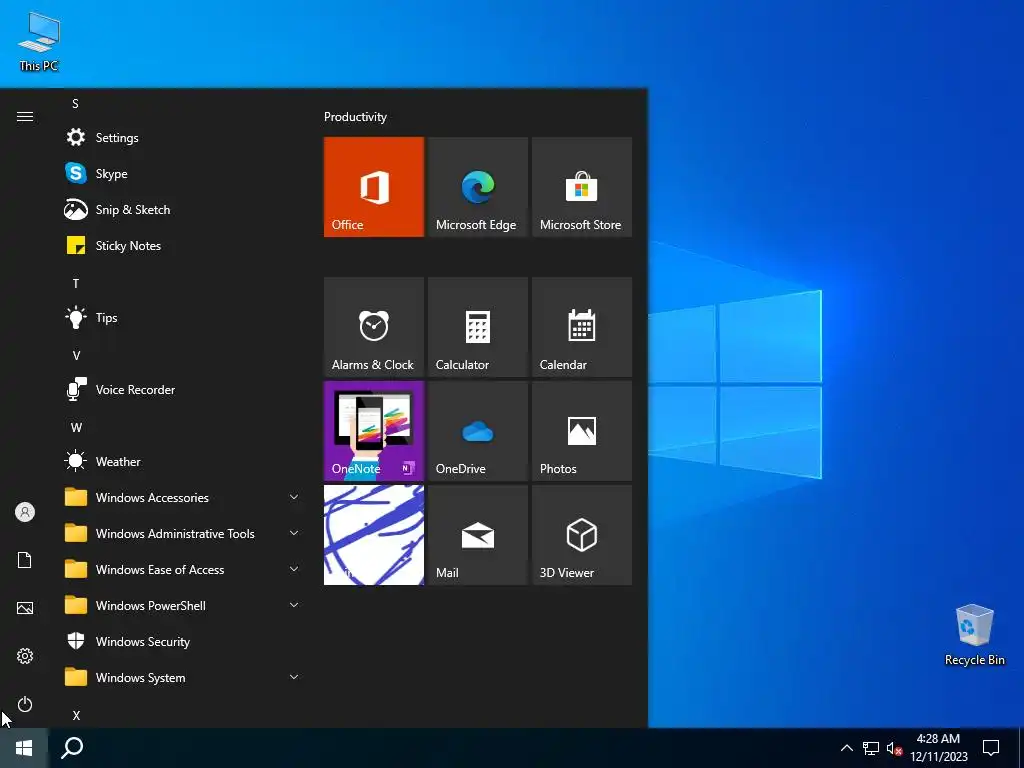Image resolution: width=1024 pixels, height=768 pixels.
Task: Open the Weather app
Action: (183, 462)
